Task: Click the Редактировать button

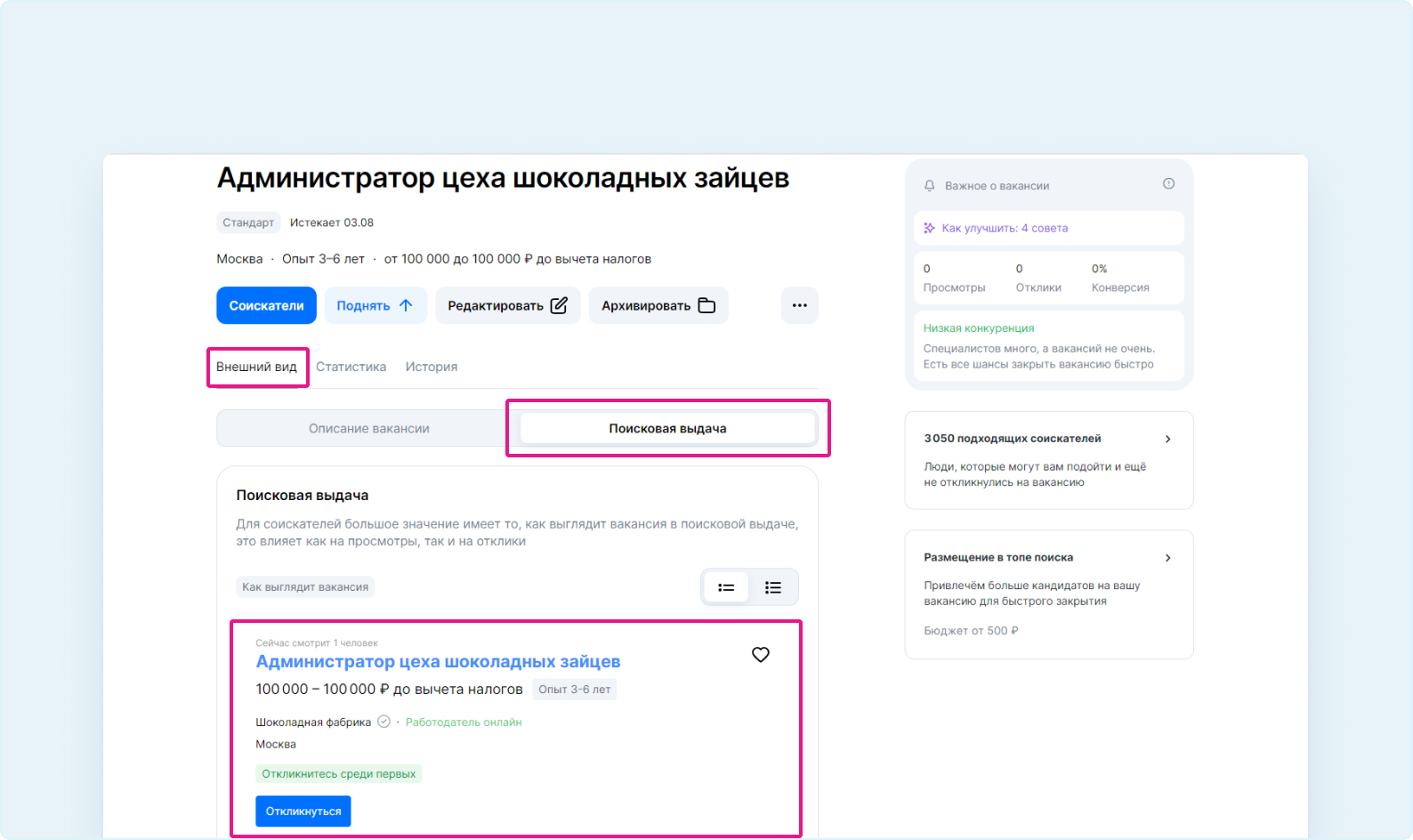Action: pyautogui.click(x=508, y=305)
